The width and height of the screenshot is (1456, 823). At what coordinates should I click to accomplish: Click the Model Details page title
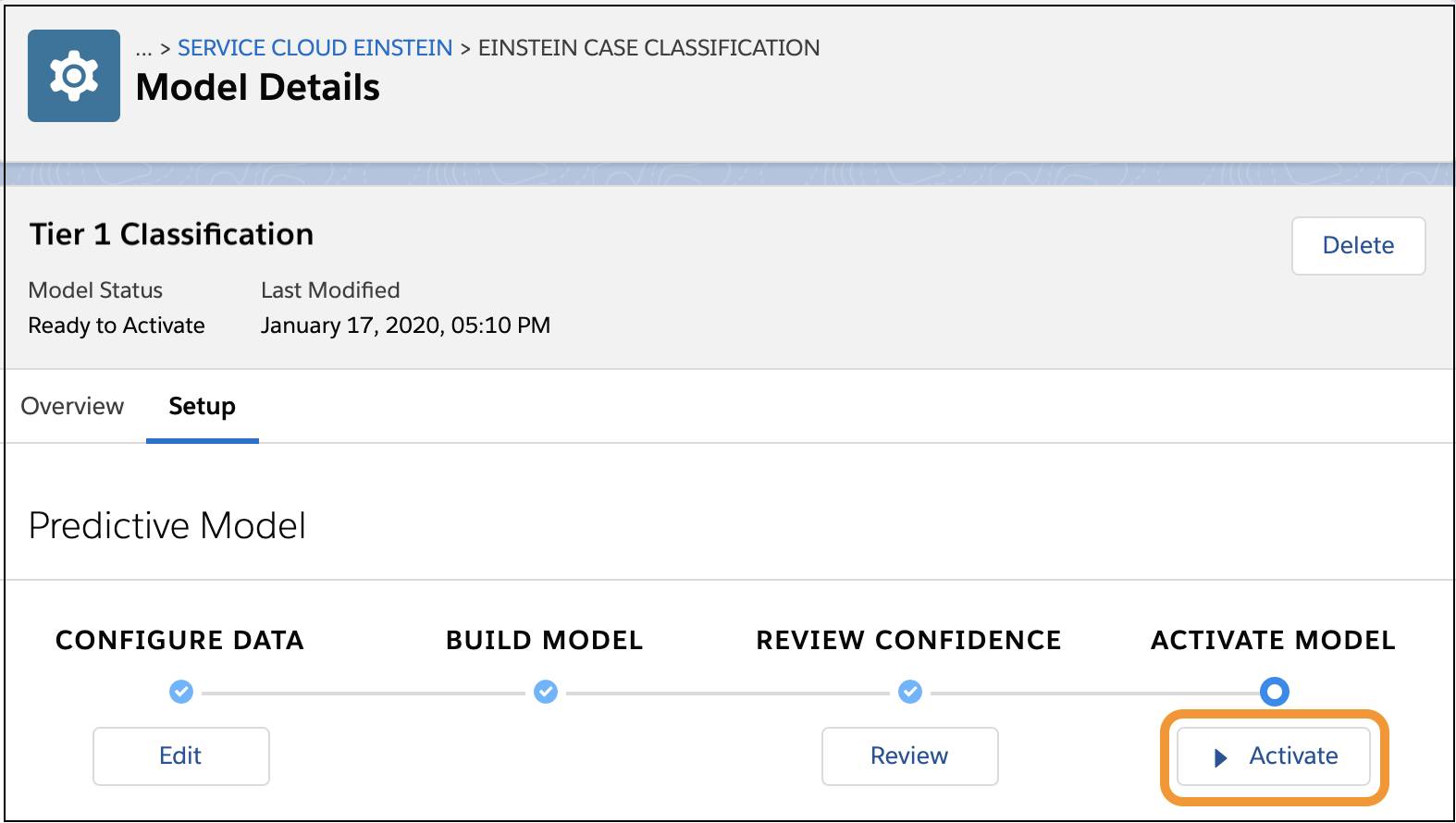coord(257,88)
